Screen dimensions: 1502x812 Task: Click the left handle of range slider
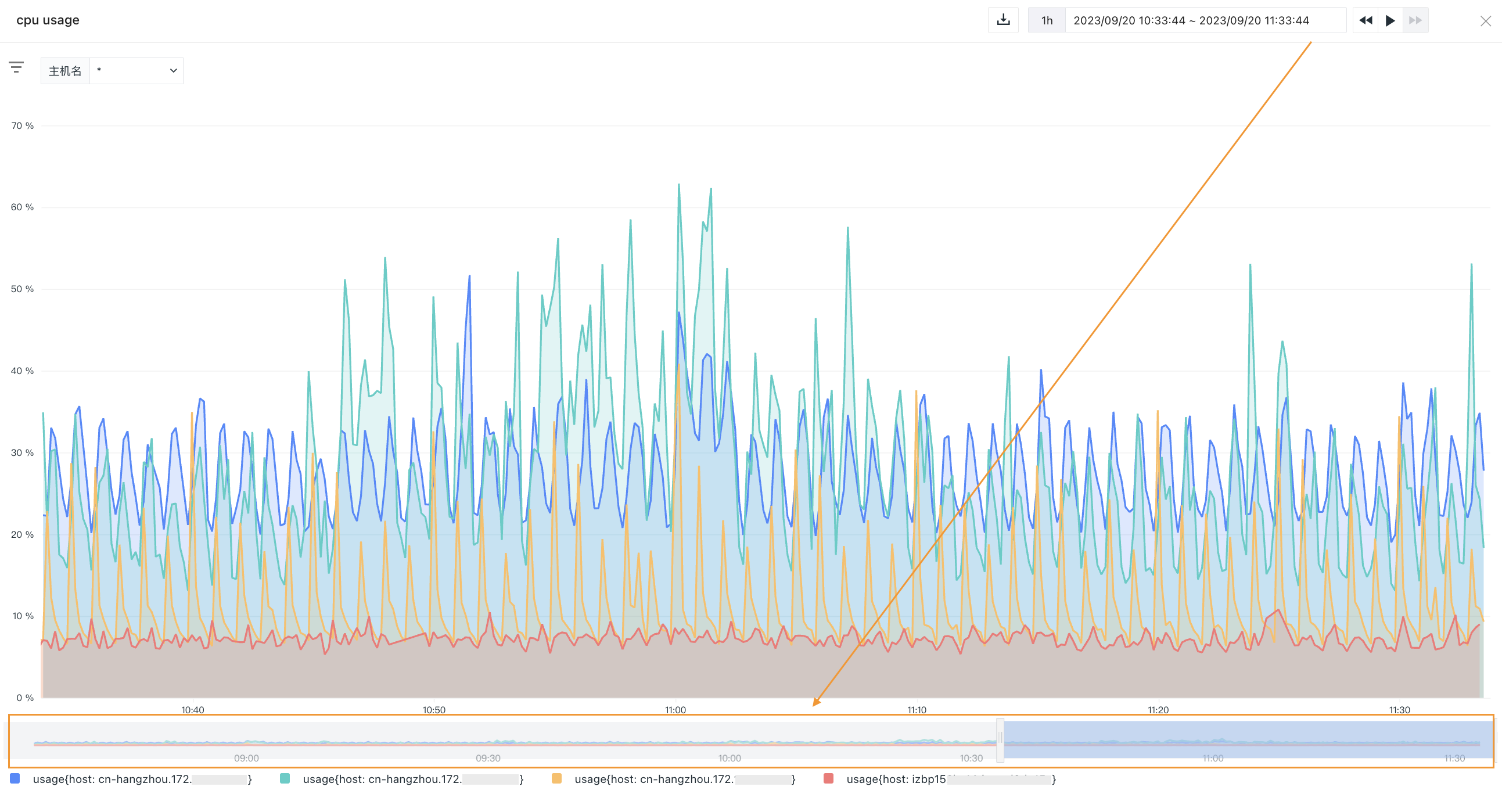pyautogui.click(x=1000, y=739)
